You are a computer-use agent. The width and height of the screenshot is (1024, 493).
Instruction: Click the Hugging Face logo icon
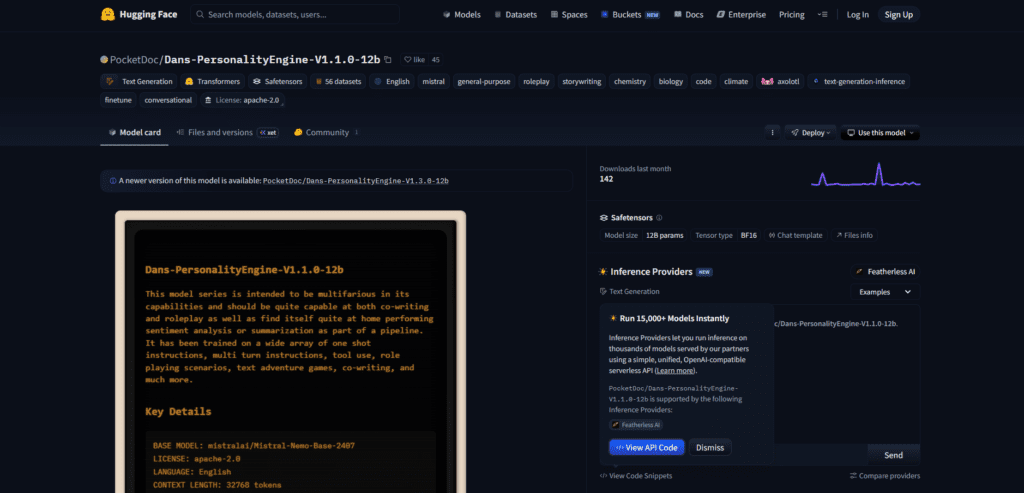coord(108,14)
